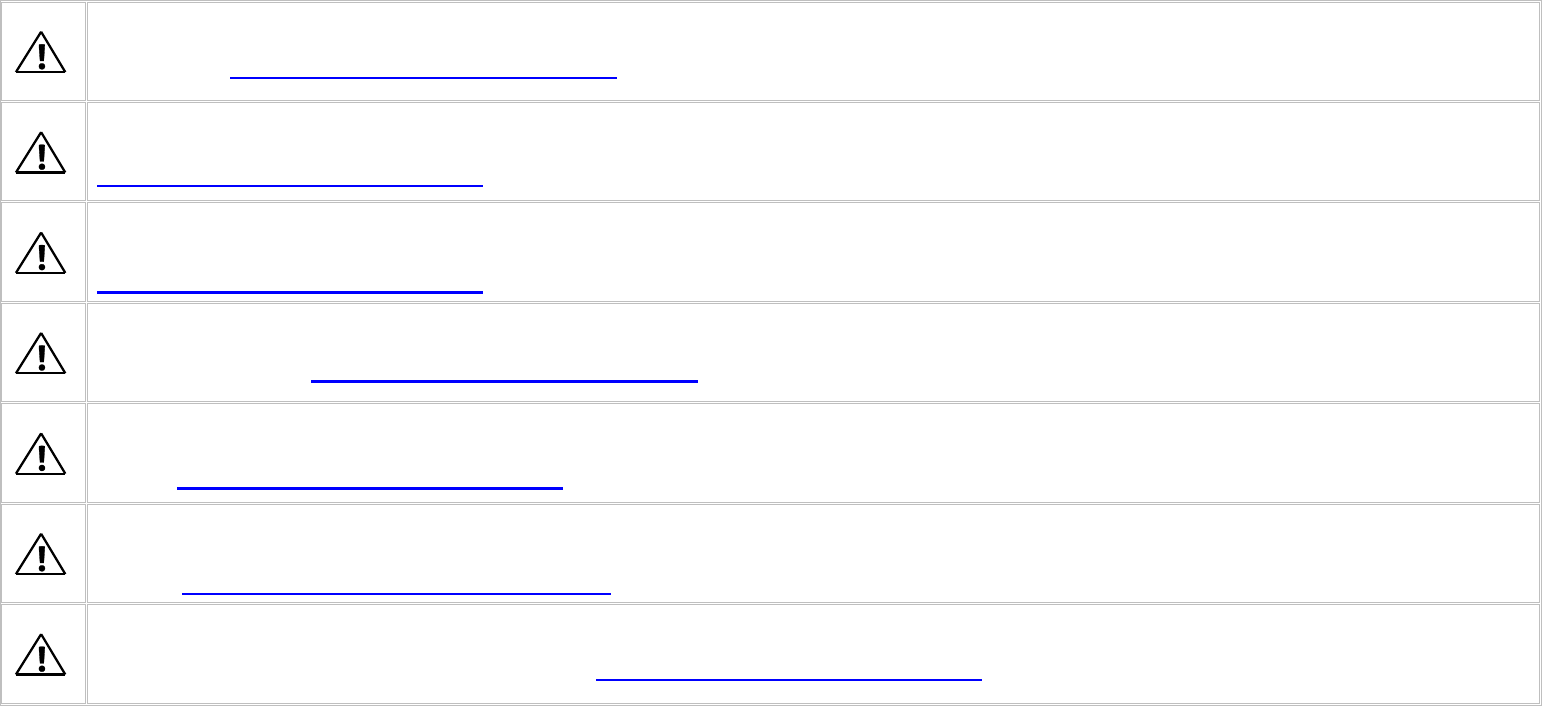The height and width of the screenshot is (706, 1542).
Task: Click the empty content cell in the fourth row
Action: point(812,353)
